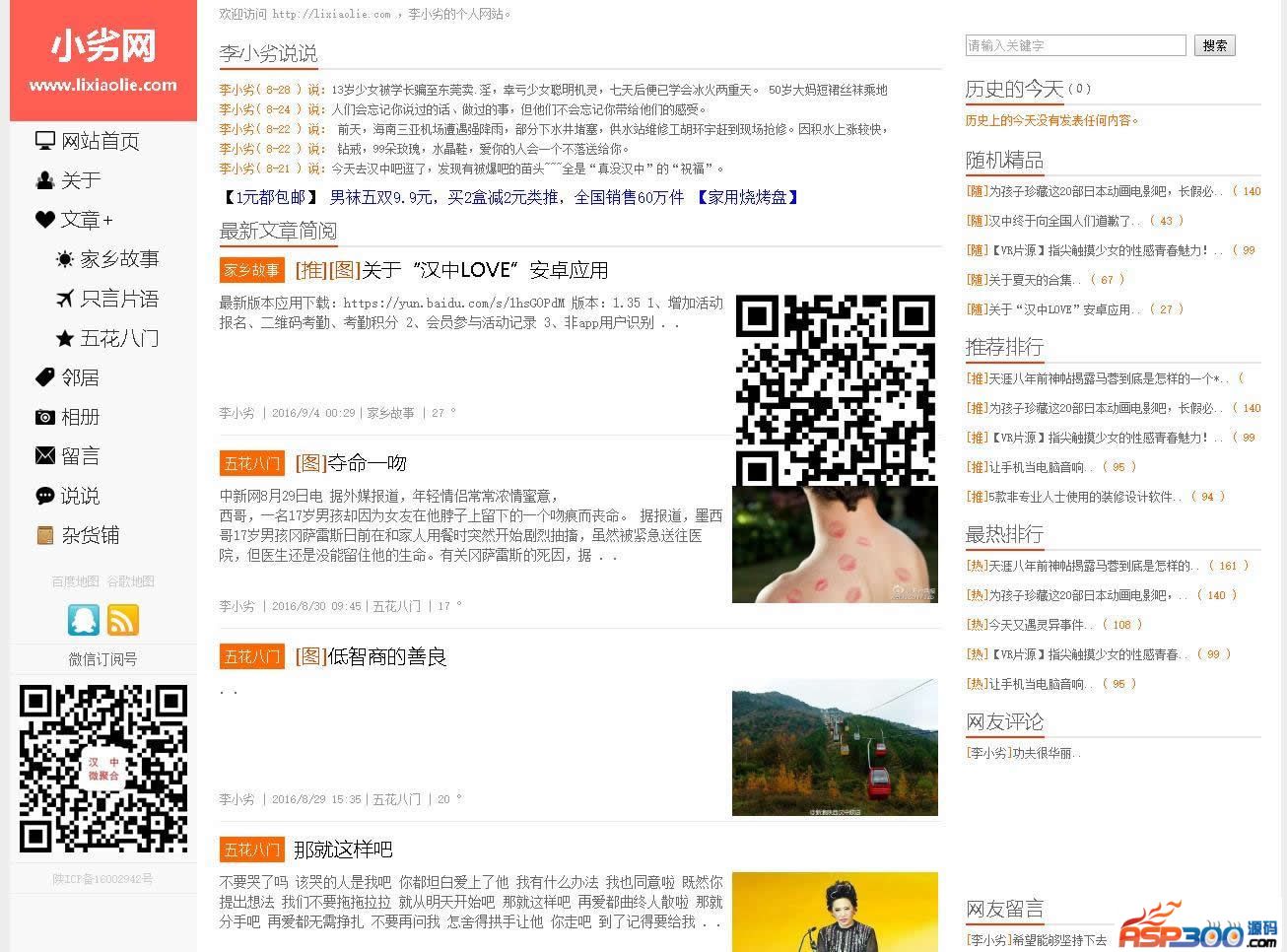Click the 随机精品 sidebar heading
Image resolution: width=1287 pixels, height=952 pixels.
click(1004, 161)
